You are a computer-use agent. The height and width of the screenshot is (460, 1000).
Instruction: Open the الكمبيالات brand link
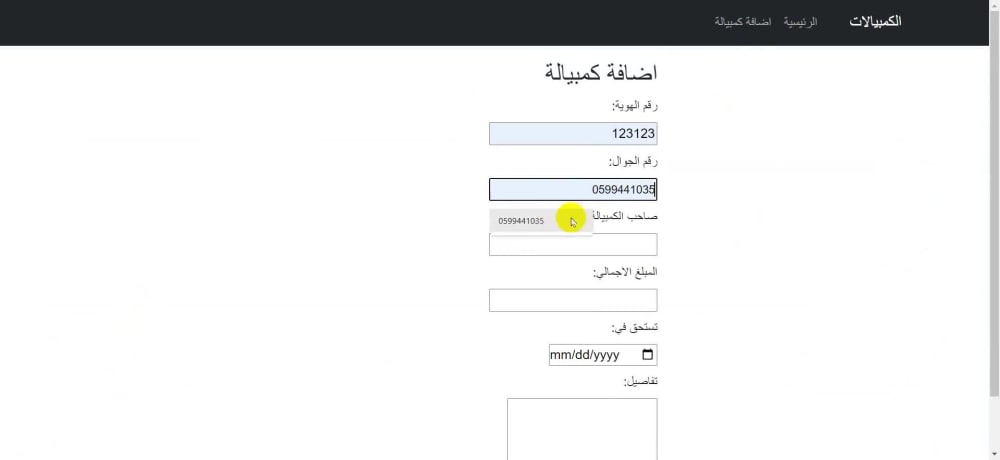pyautogui.click(x=875, y=21)
